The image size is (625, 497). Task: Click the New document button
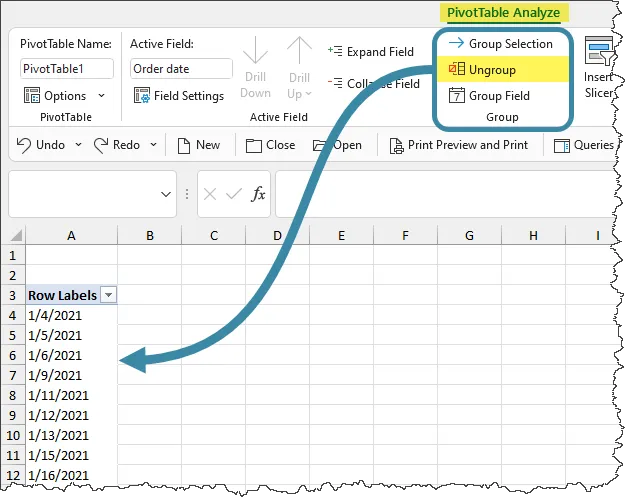tap(198, 145)
